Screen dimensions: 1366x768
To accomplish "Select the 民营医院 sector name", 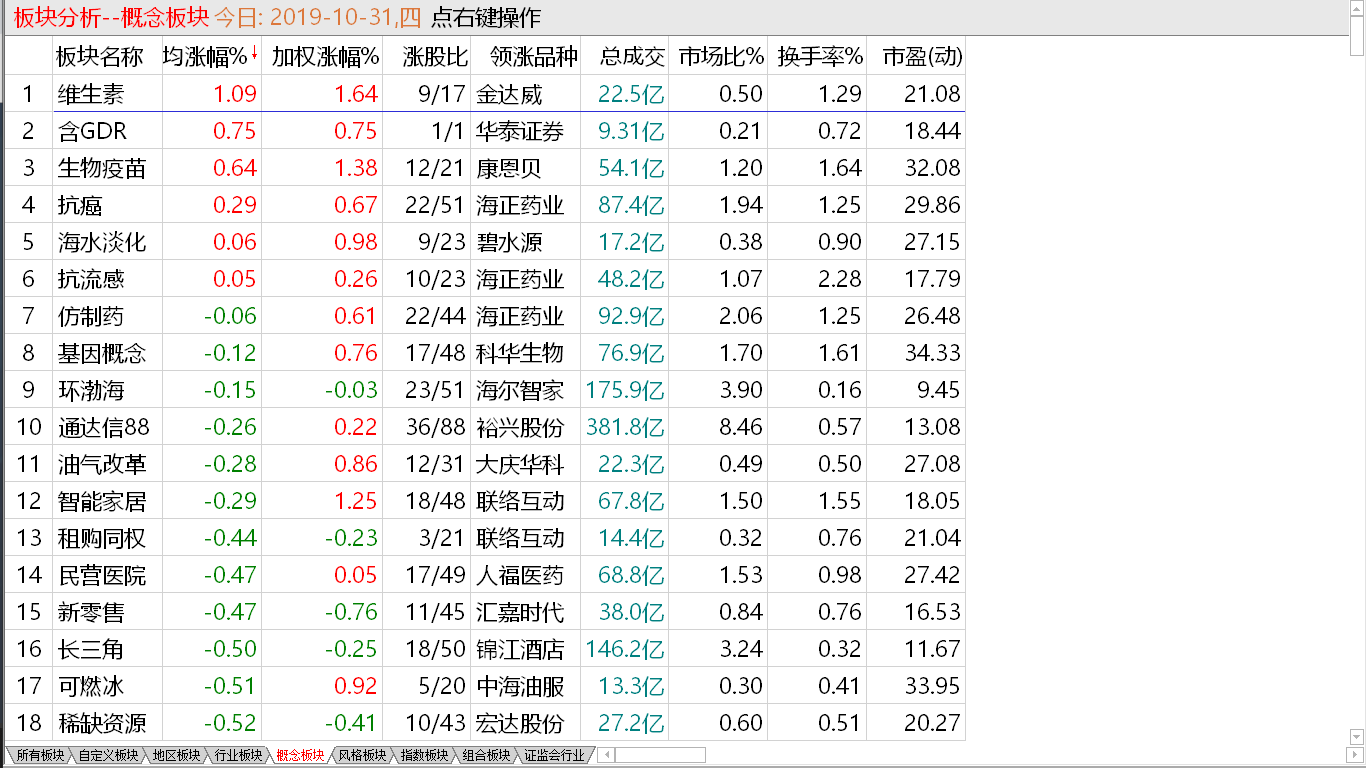I will (101, 575).
